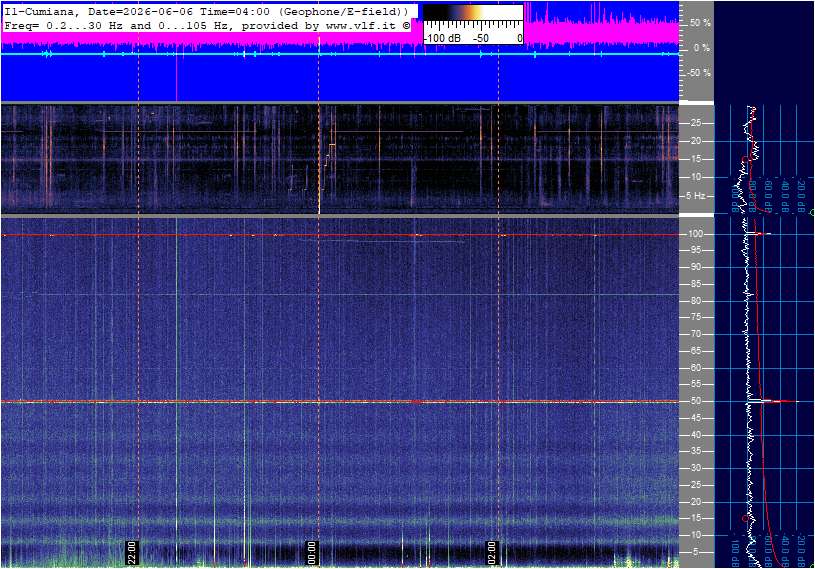Click the 100 Hz peak in spectrum graph
The image size is (815, 569).
[760, 234]
